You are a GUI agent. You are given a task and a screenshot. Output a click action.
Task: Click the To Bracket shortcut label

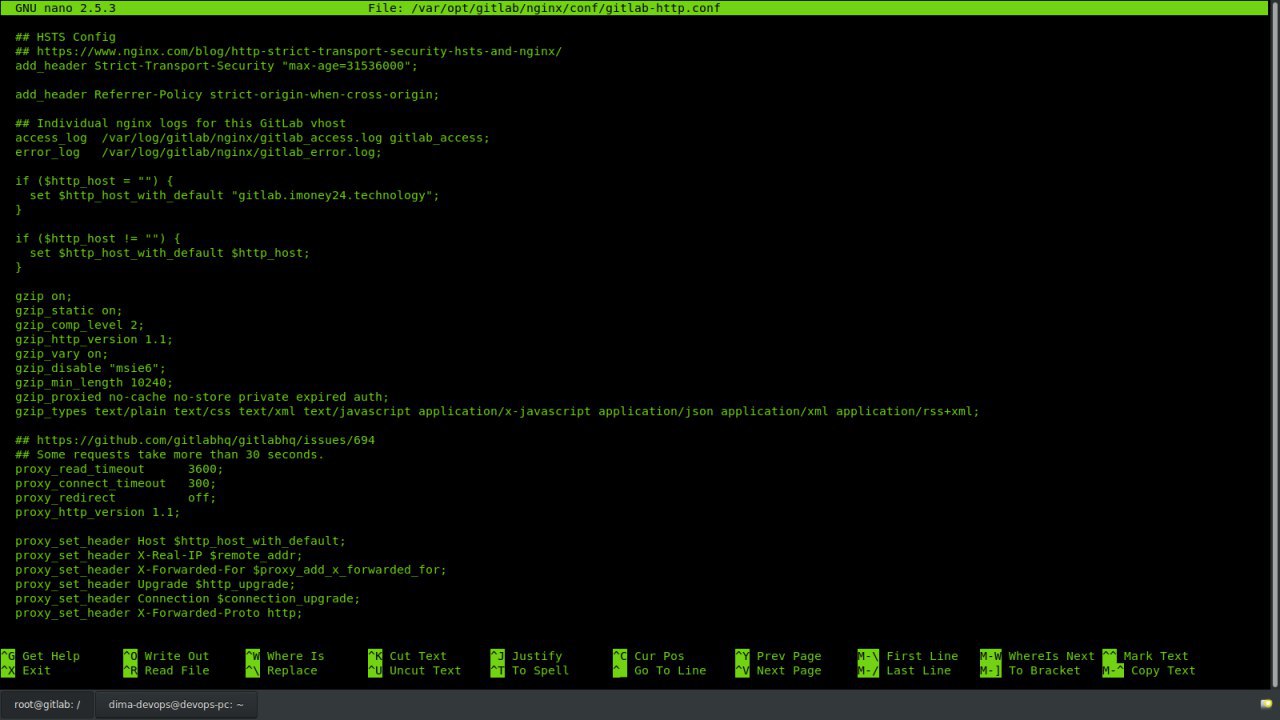pos(1044,670)
